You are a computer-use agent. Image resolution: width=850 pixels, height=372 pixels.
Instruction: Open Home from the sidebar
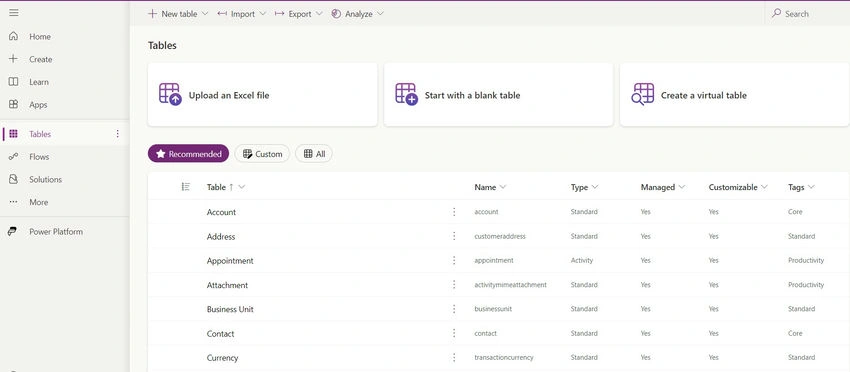coord(40,37)
